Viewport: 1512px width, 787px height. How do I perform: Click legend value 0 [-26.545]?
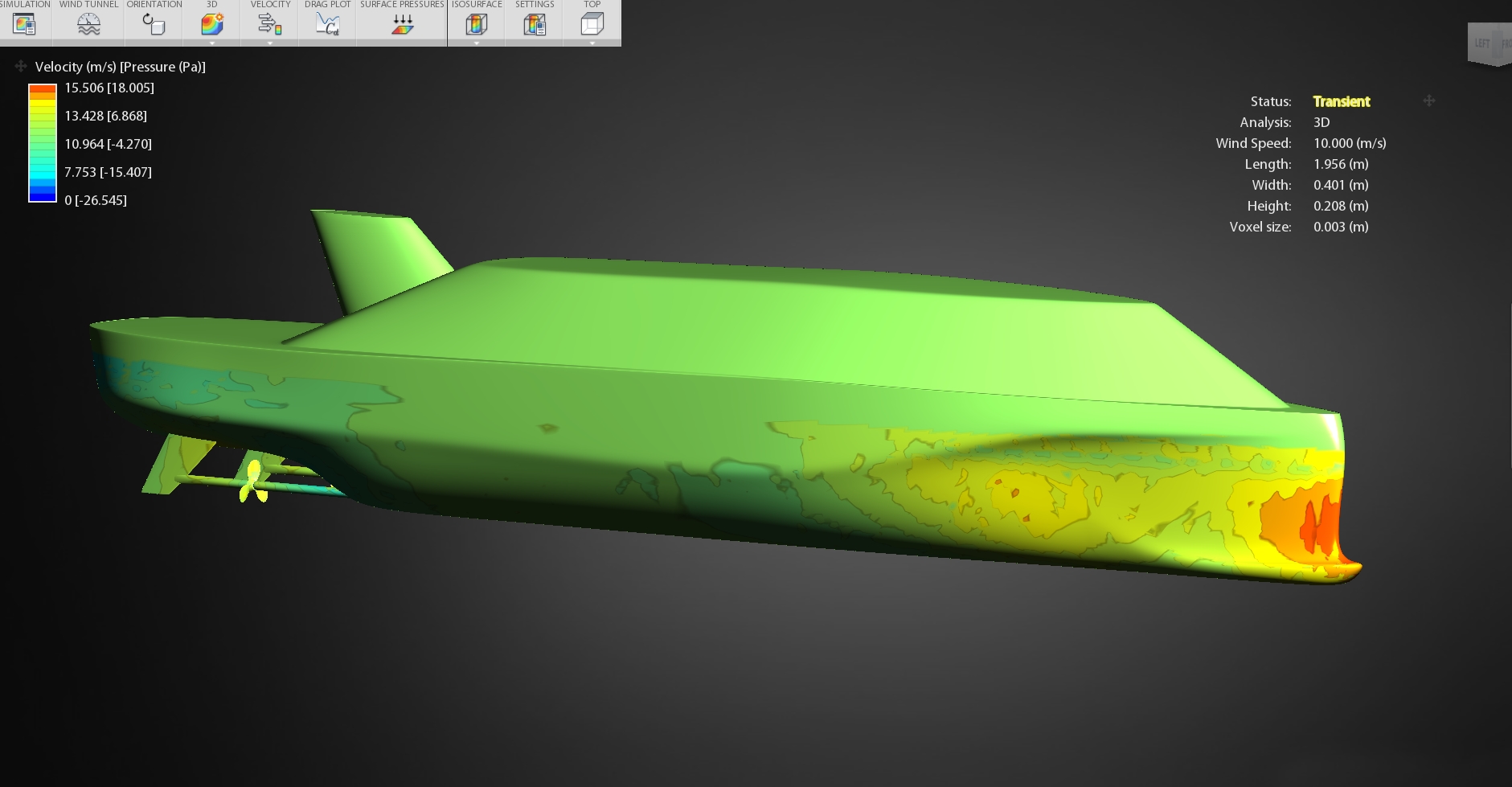(x=96, y=200)
